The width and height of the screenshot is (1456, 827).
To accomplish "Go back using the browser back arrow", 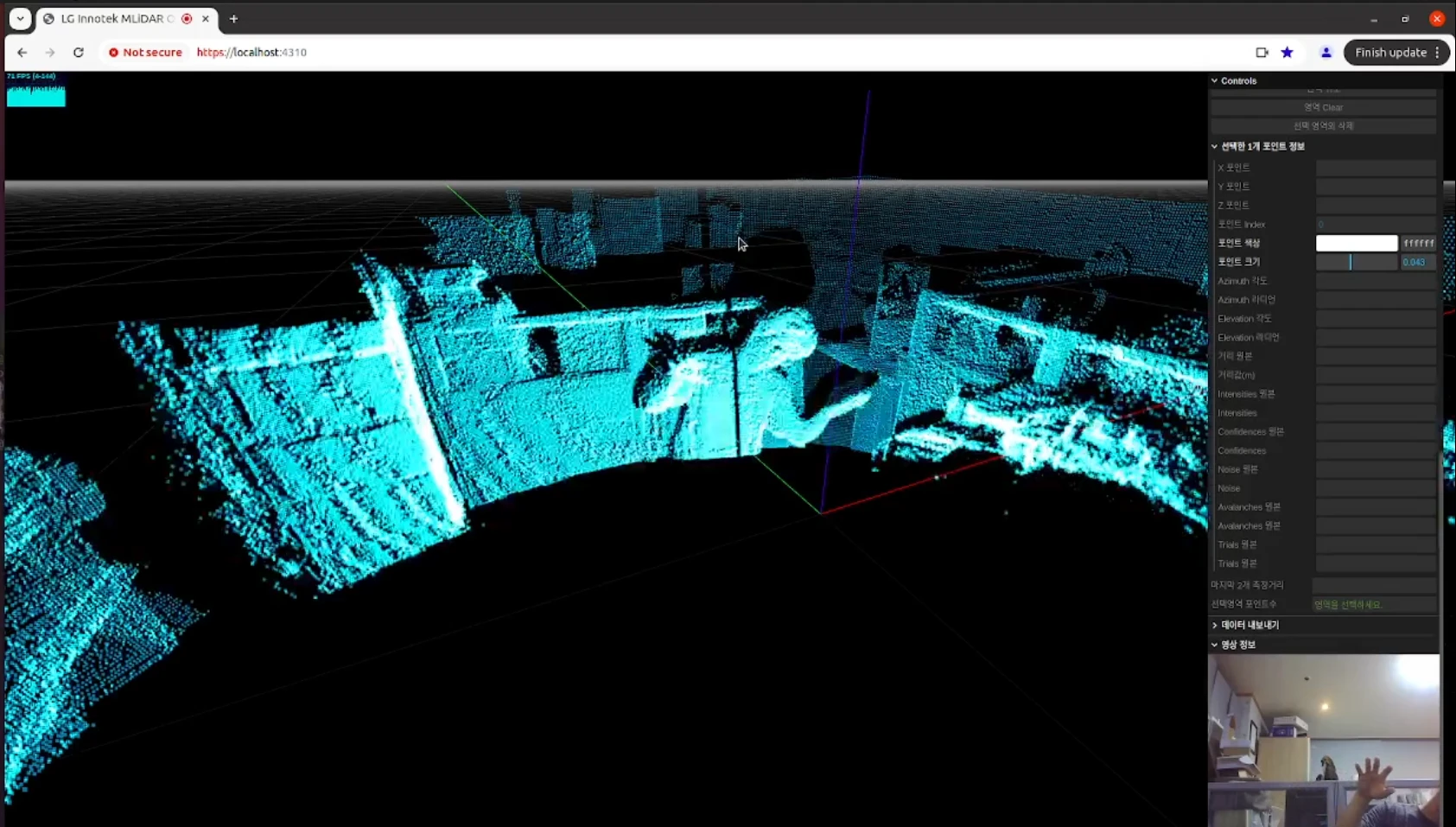I will (22, 53).
